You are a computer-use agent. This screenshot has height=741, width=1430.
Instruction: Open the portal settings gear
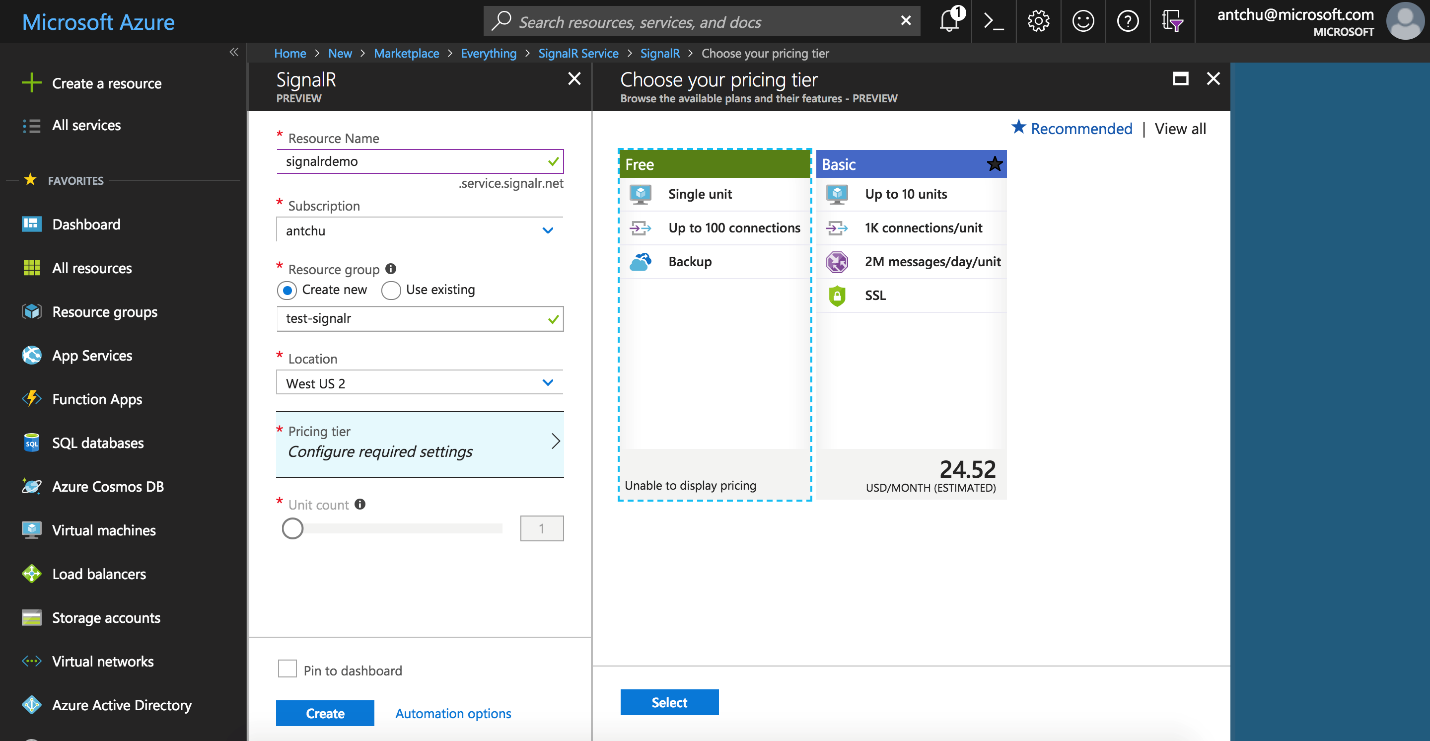coord(1039,21)
